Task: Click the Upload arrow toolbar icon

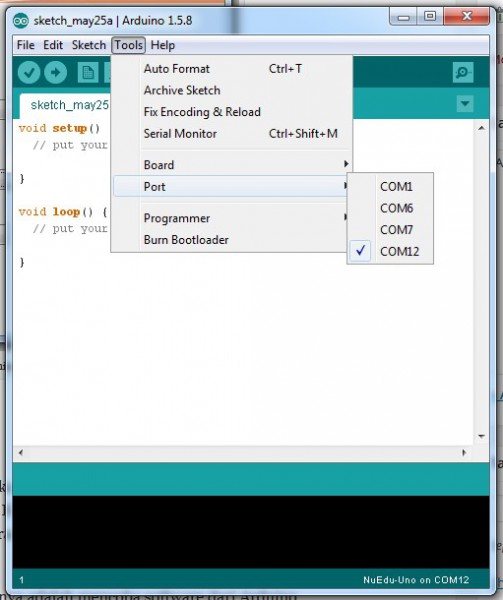Action: [55, 72]
